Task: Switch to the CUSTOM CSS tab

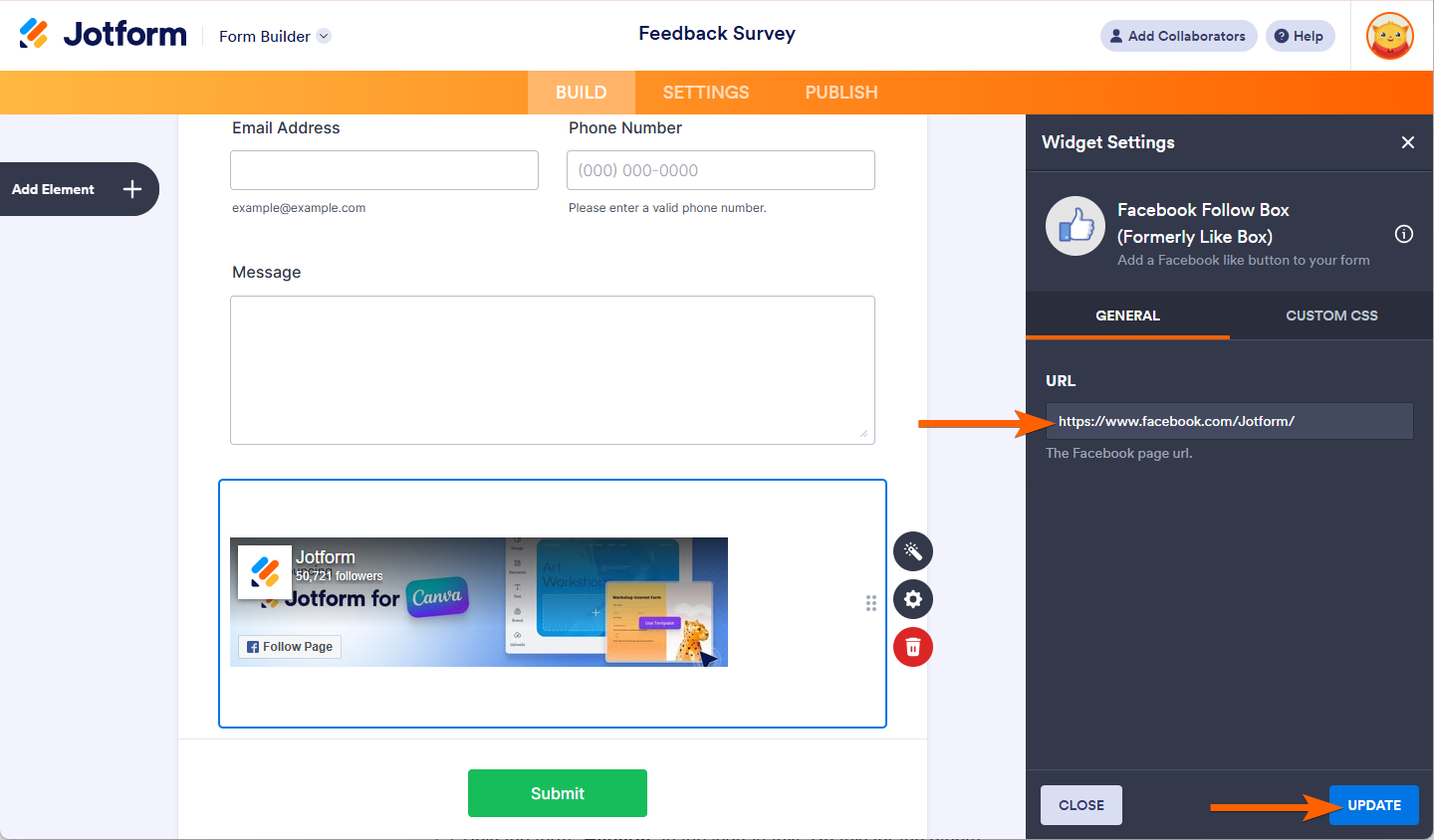Action: click(1331, 315)
